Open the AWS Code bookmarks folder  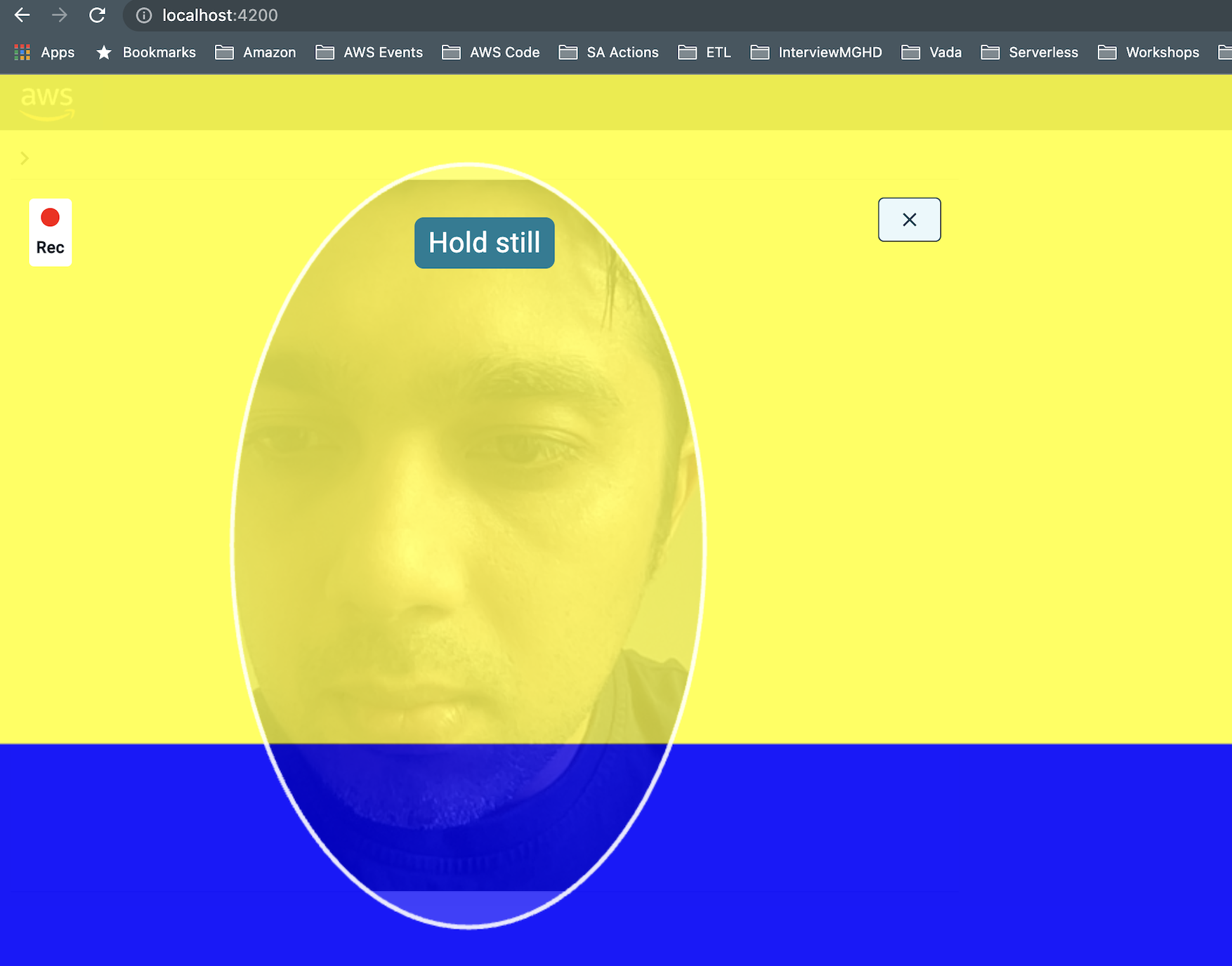click(x=491, y=52)
